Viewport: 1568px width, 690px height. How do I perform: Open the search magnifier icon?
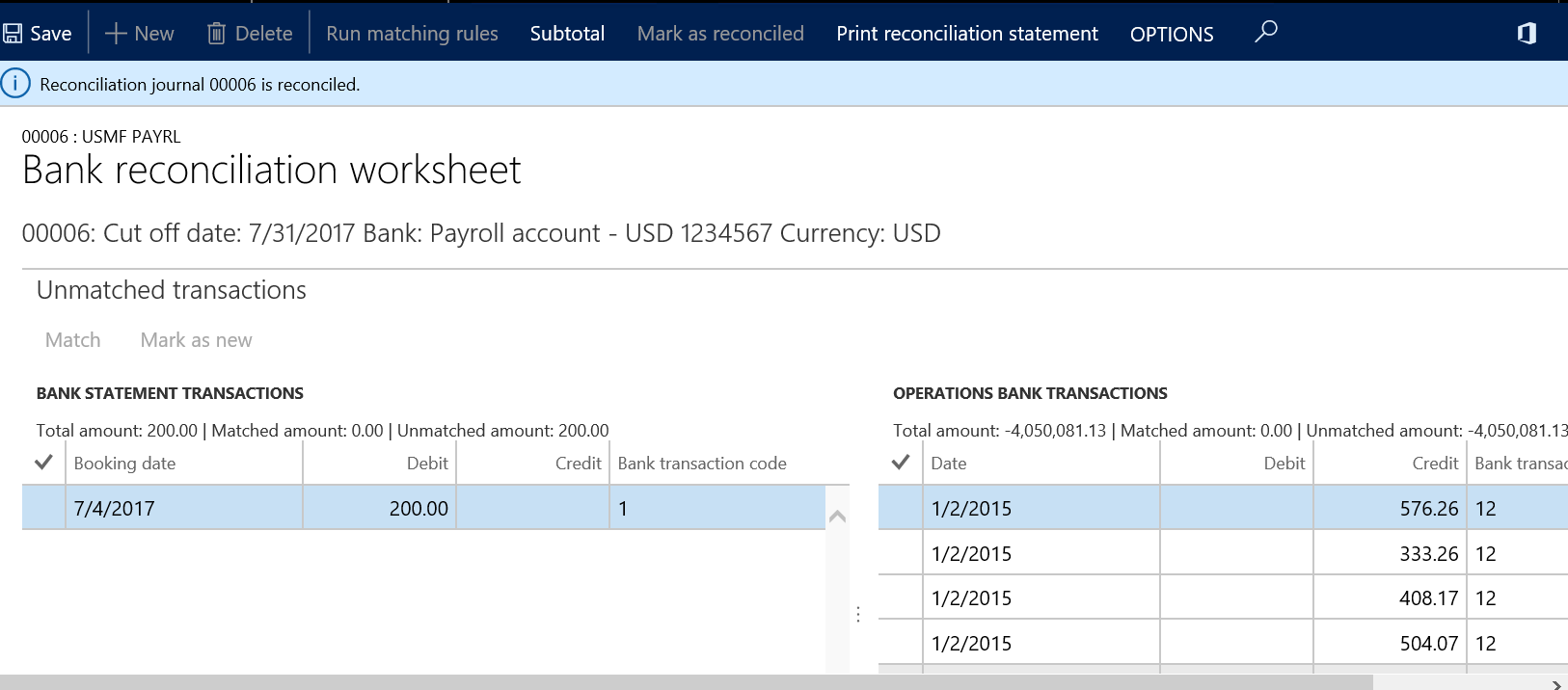tap(1265, 32)
